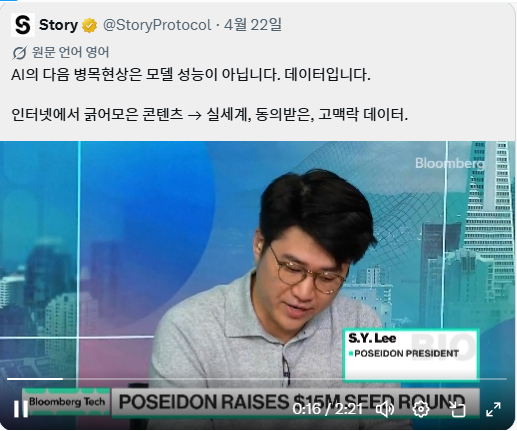Open the tweet via the 4월 22일 date
517x431 pixels.
[x=253, y=25]
